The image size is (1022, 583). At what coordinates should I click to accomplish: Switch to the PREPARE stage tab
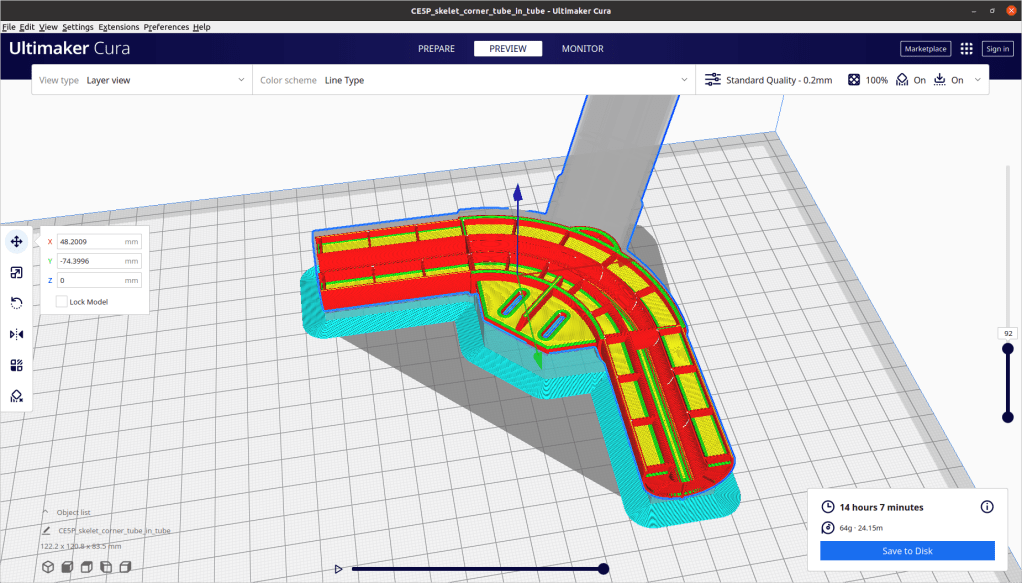[x=436, y=49]
